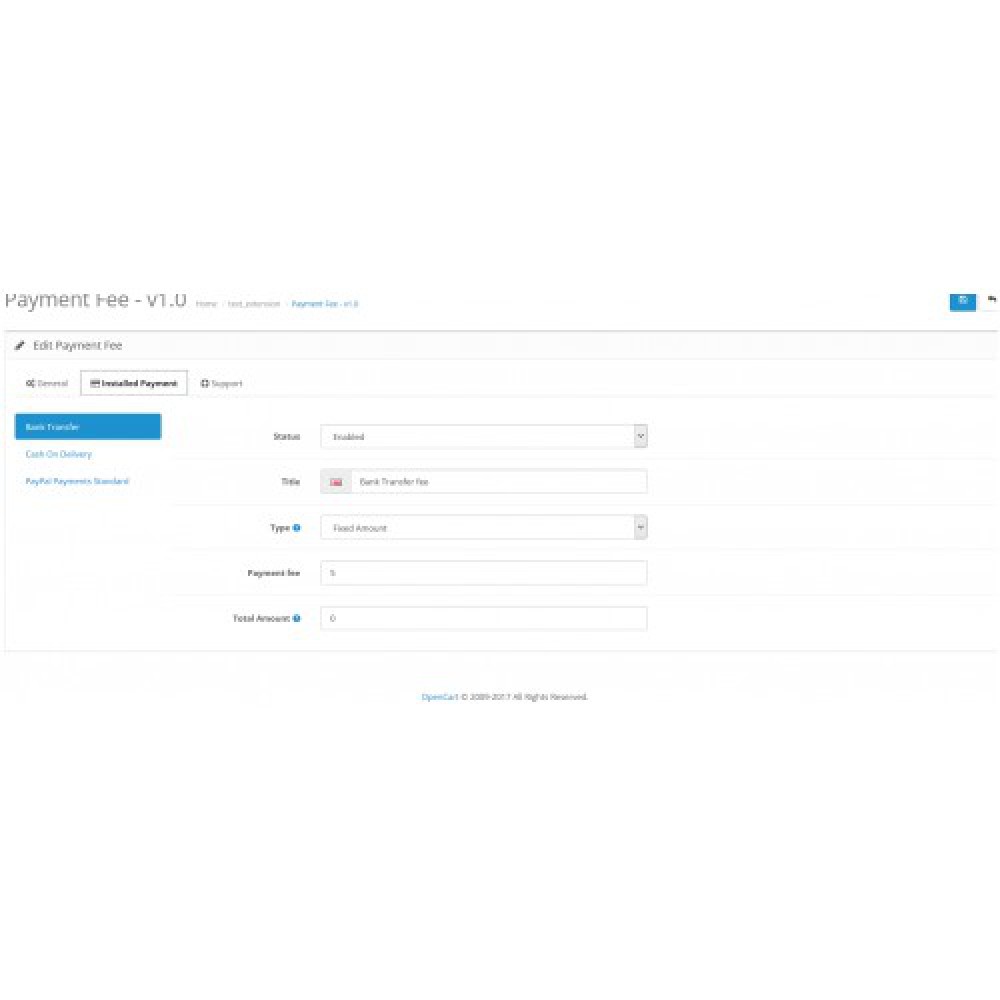This screenshot has height=1000, width=1000.
Task: Click the back arrow icon beside Save
Action: 990,300
